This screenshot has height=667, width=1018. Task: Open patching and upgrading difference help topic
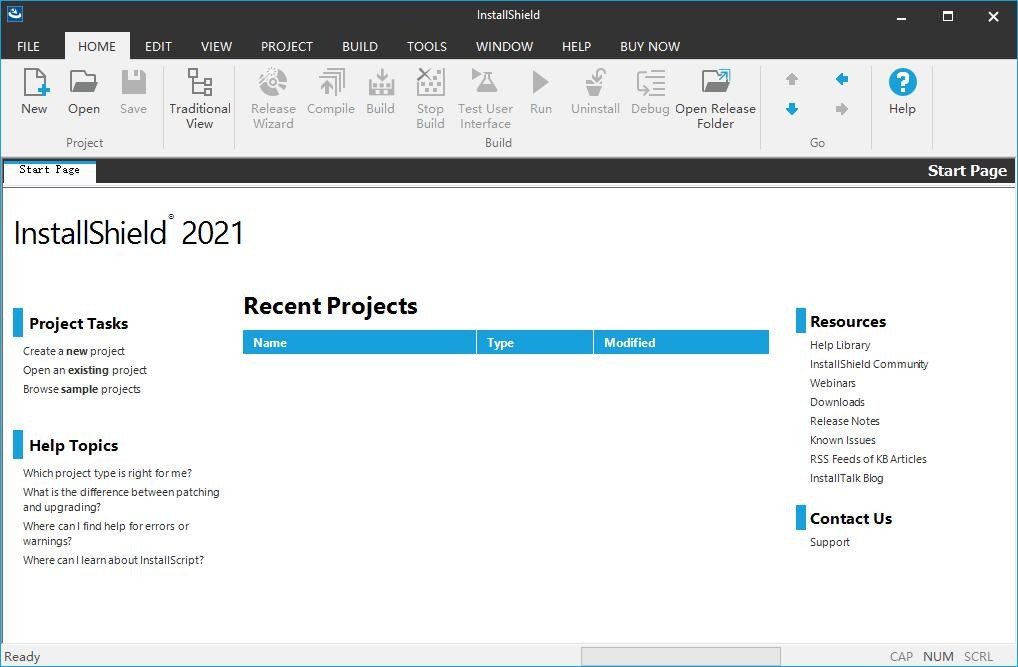[x=121, y=499]
